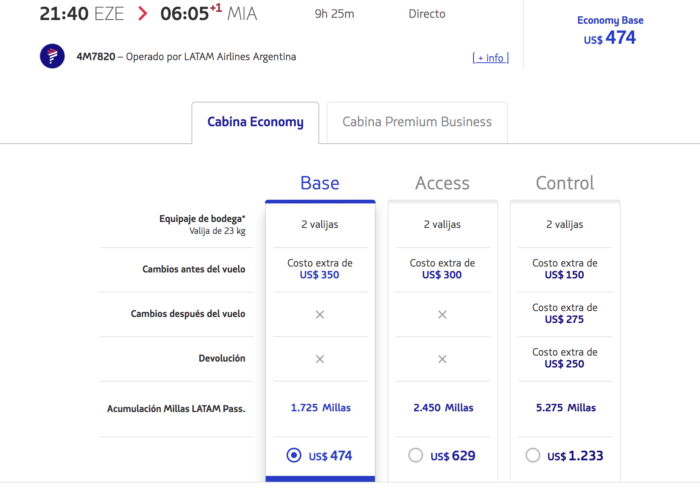Click the 9h 25m duration text
The height and width of the screenshot is (490, 700).
coord(334,14)
